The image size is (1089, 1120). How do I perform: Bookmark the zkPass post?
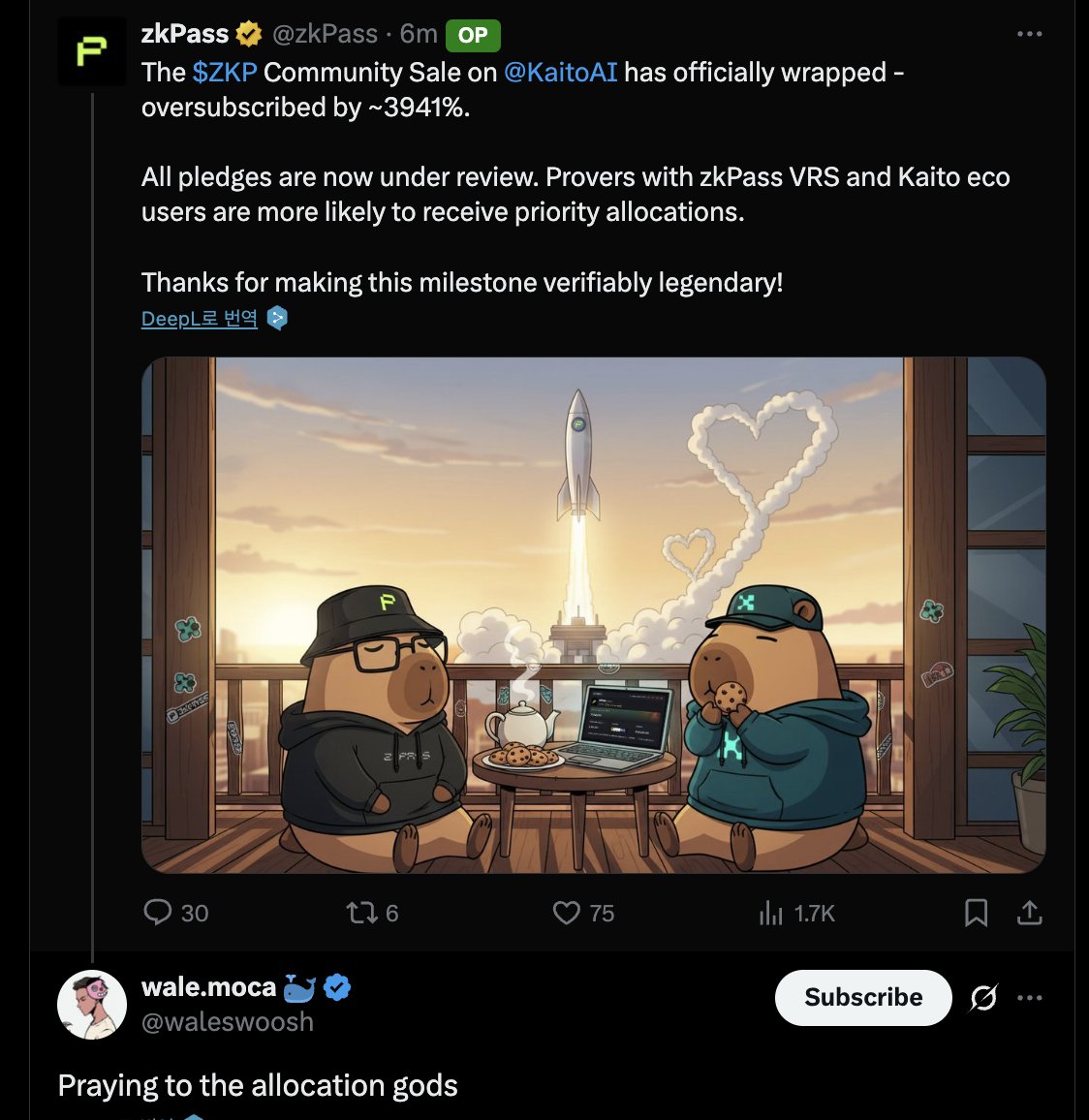(x=976, y=913)
